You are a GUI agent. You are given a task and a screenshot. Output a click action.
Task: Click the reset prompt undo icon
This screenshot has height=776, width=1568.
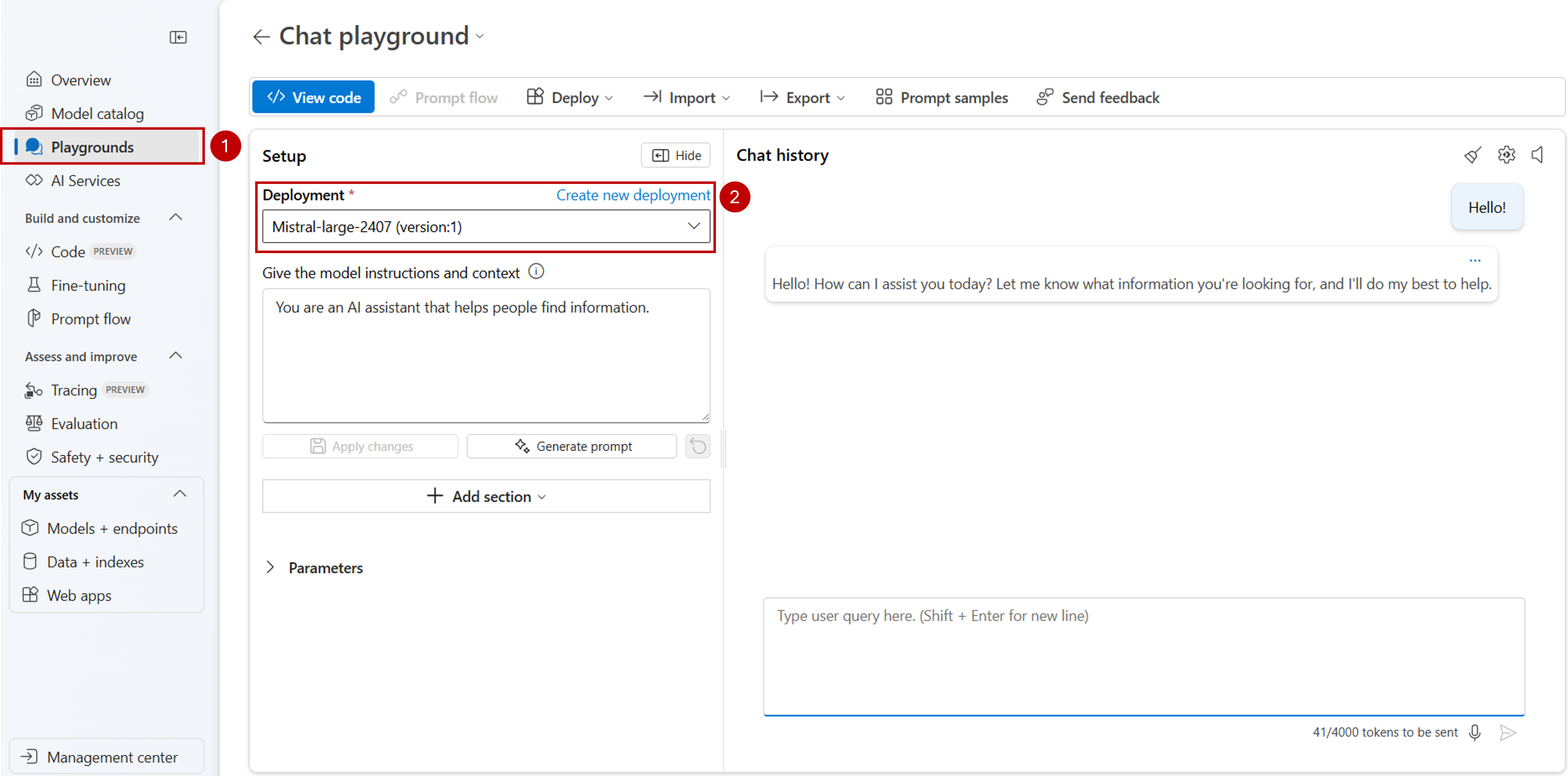click(697, 446)
